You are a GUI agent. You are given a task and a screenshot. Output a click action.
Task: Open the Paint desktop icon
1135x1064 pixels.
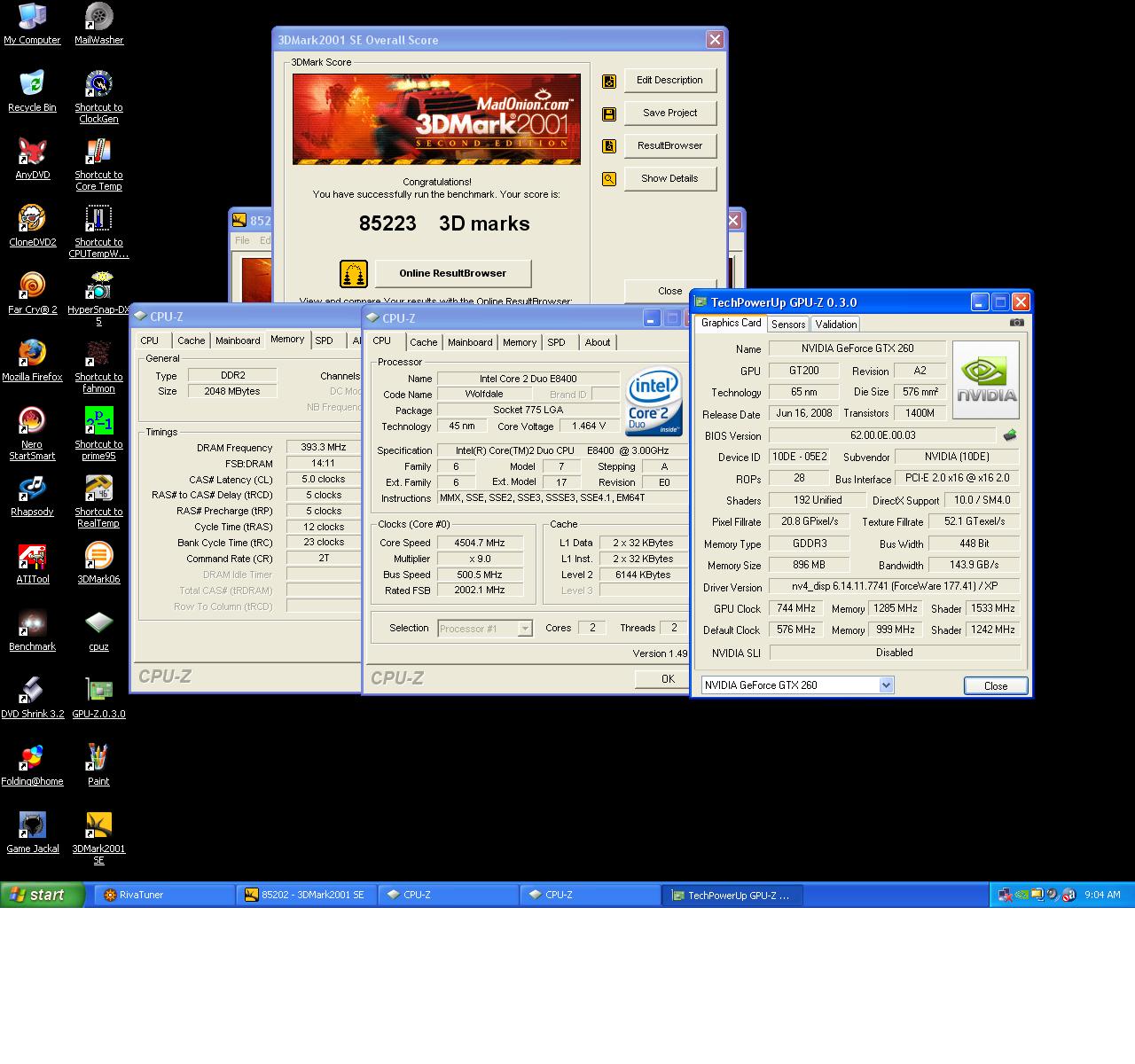point(98,765)
